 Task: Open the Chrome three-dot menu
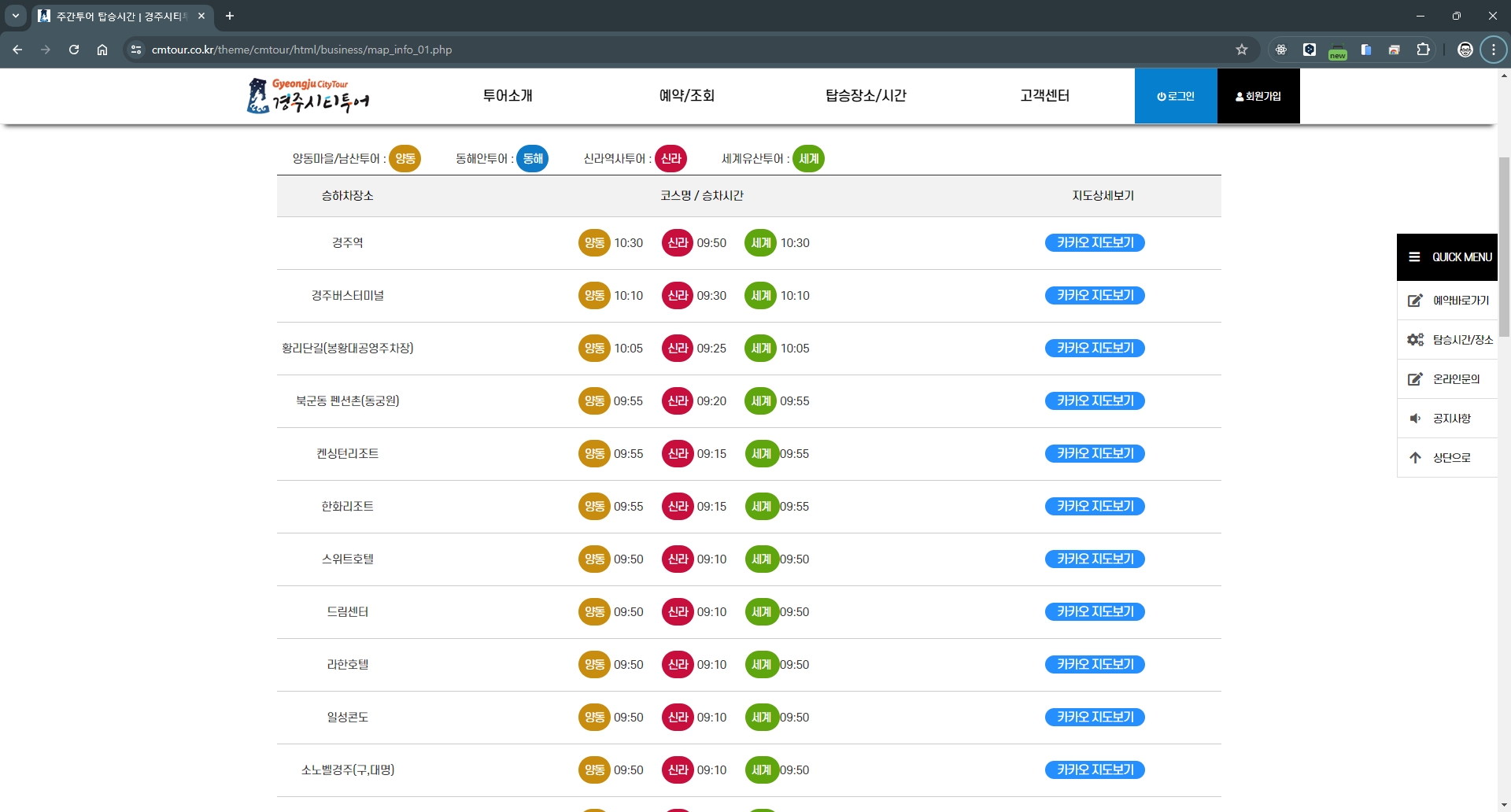[1493, 50]
